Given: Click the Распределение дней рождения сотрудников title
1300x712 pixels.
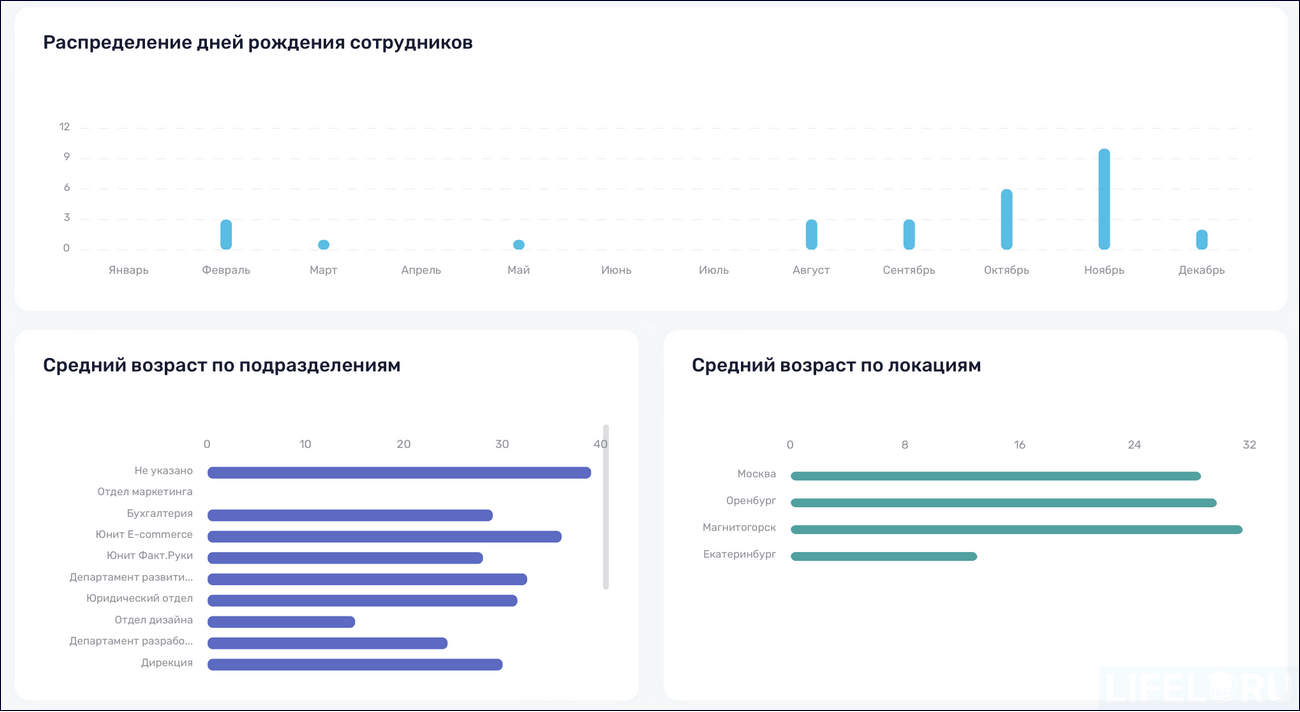Looking at the screenshot, I should point(257,42).
